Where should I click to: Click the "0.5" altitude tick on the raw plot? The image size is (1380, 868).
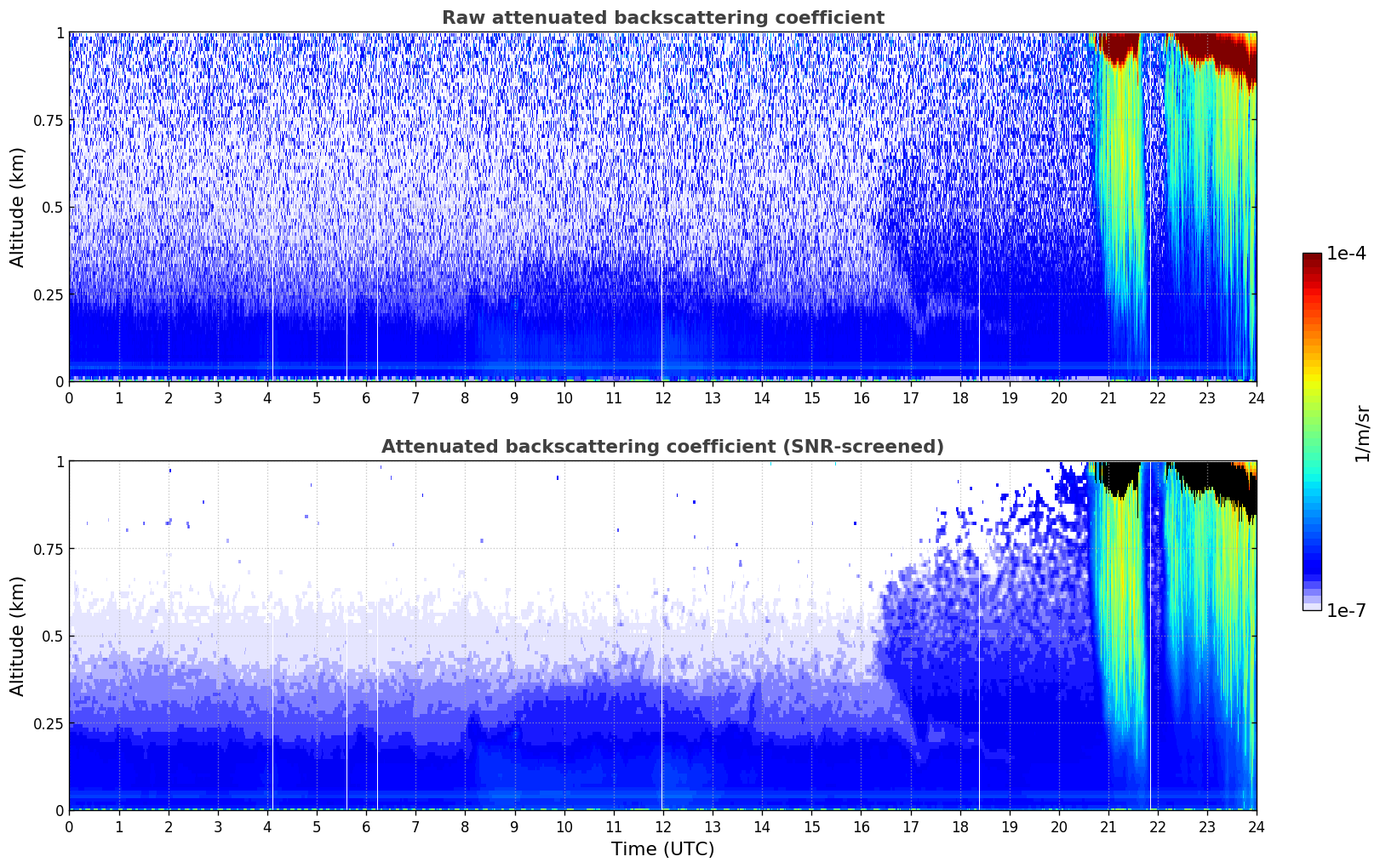coord(54,207)
